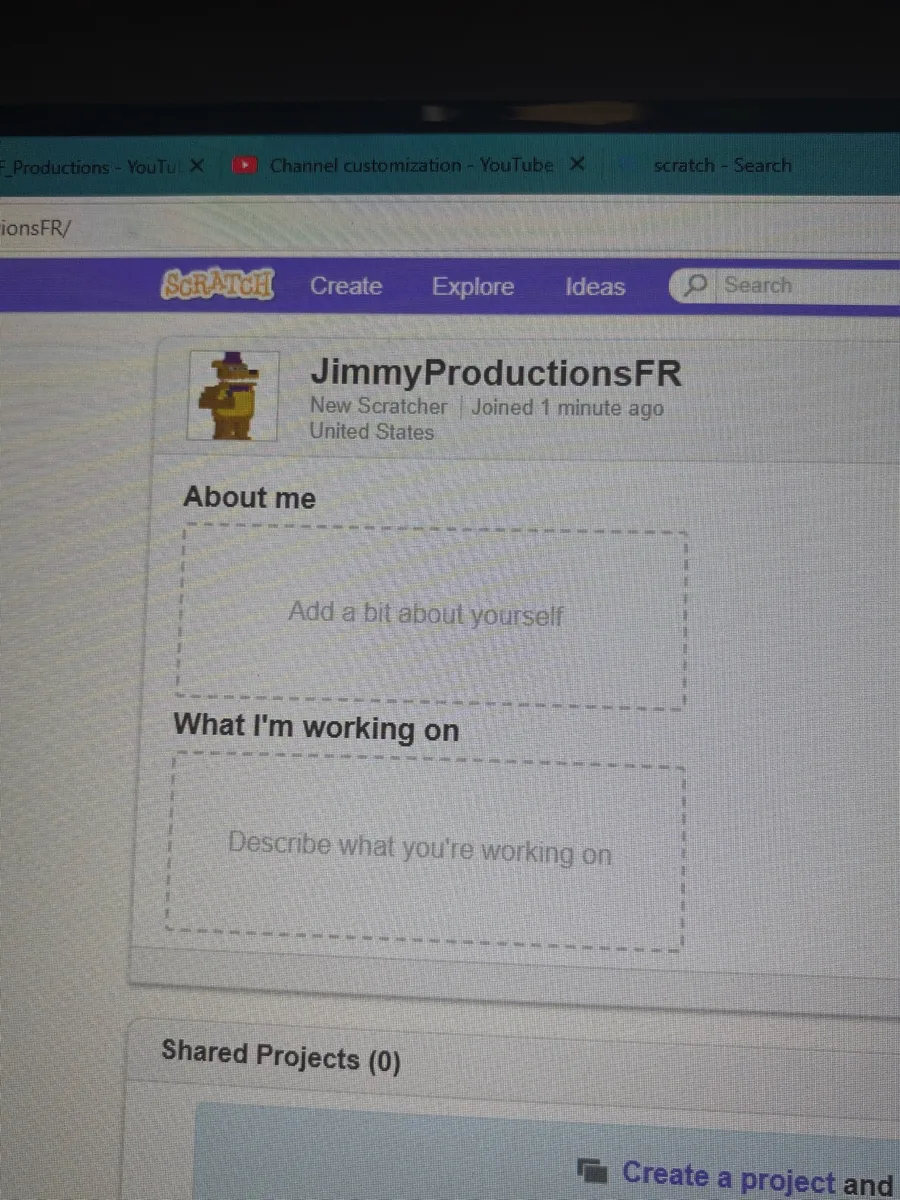The height and width of the screenshot is (1200, 900).
Task: Switch to the Productions - YouTube tab
Action: [90, 167]
